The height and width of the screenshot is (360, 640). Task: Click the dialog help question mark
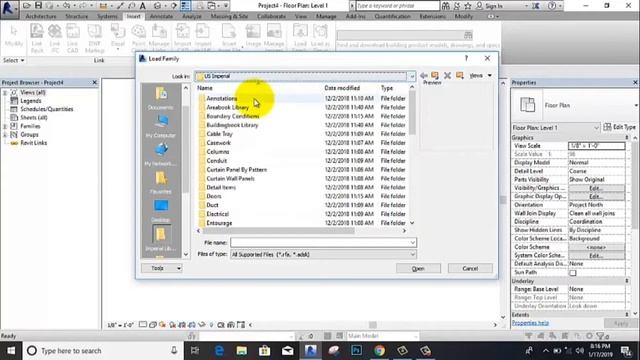467,58
